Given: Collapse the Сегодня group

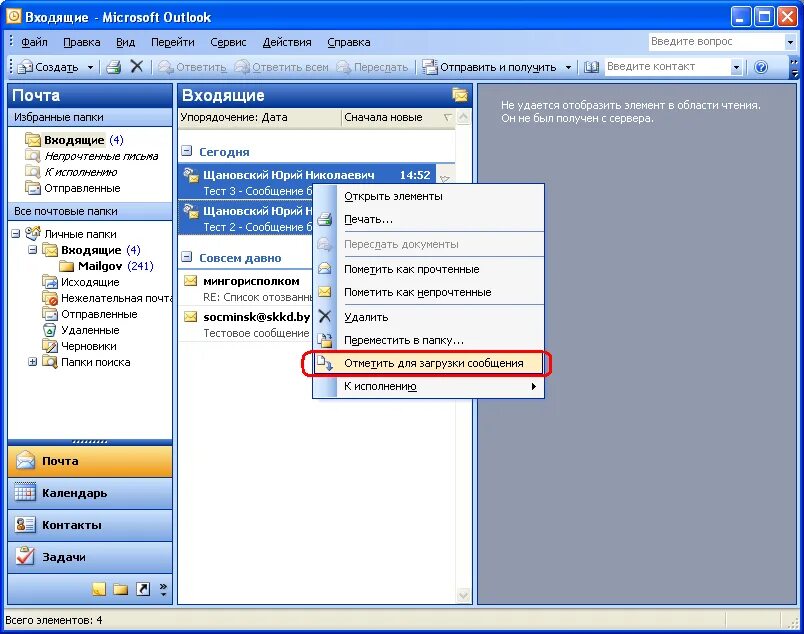Looking at the screenshot, I should pyautogui.click(x=187, y=151).
